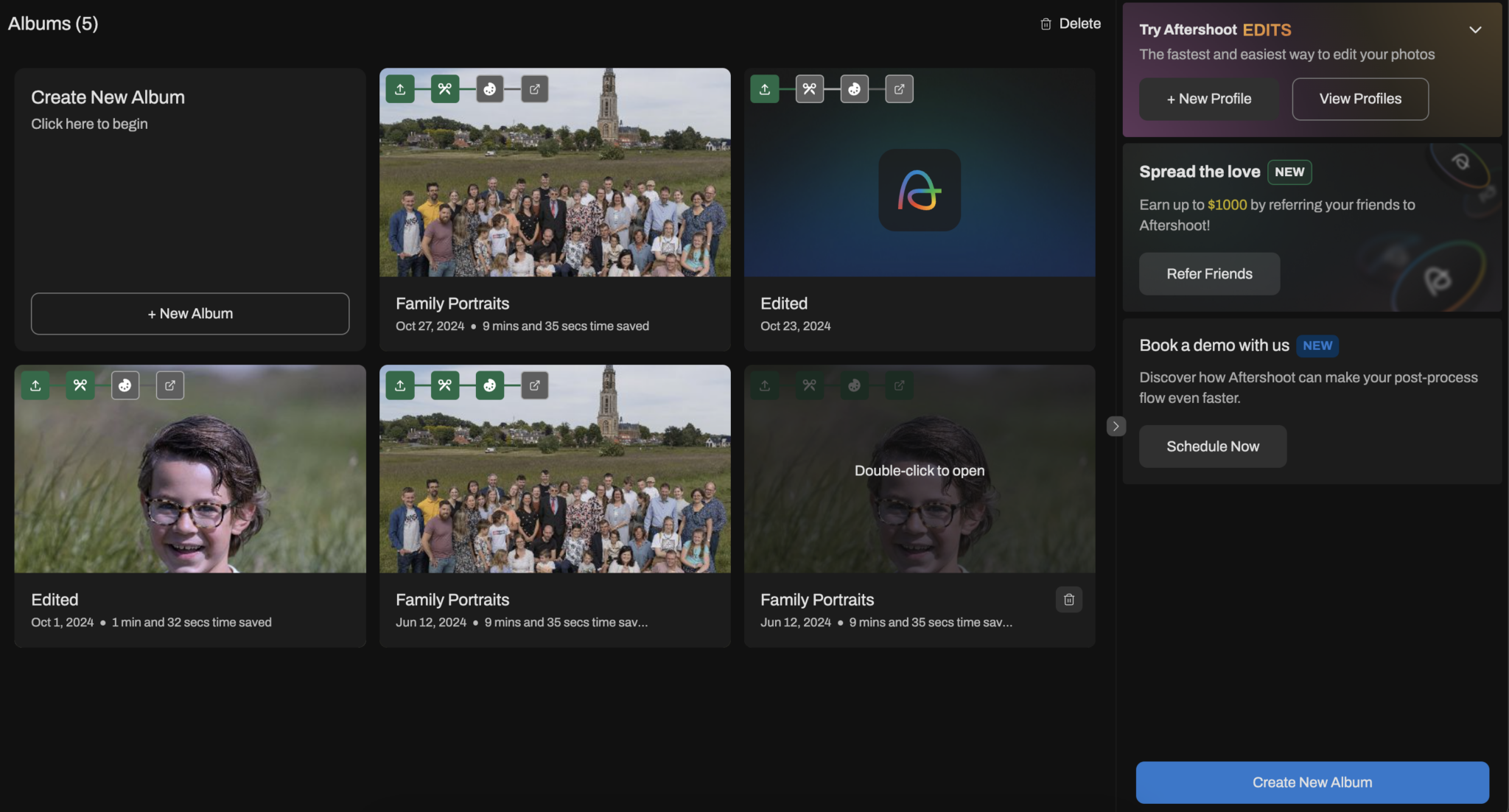
Task: Click the + New Album button
Action: 189,313
